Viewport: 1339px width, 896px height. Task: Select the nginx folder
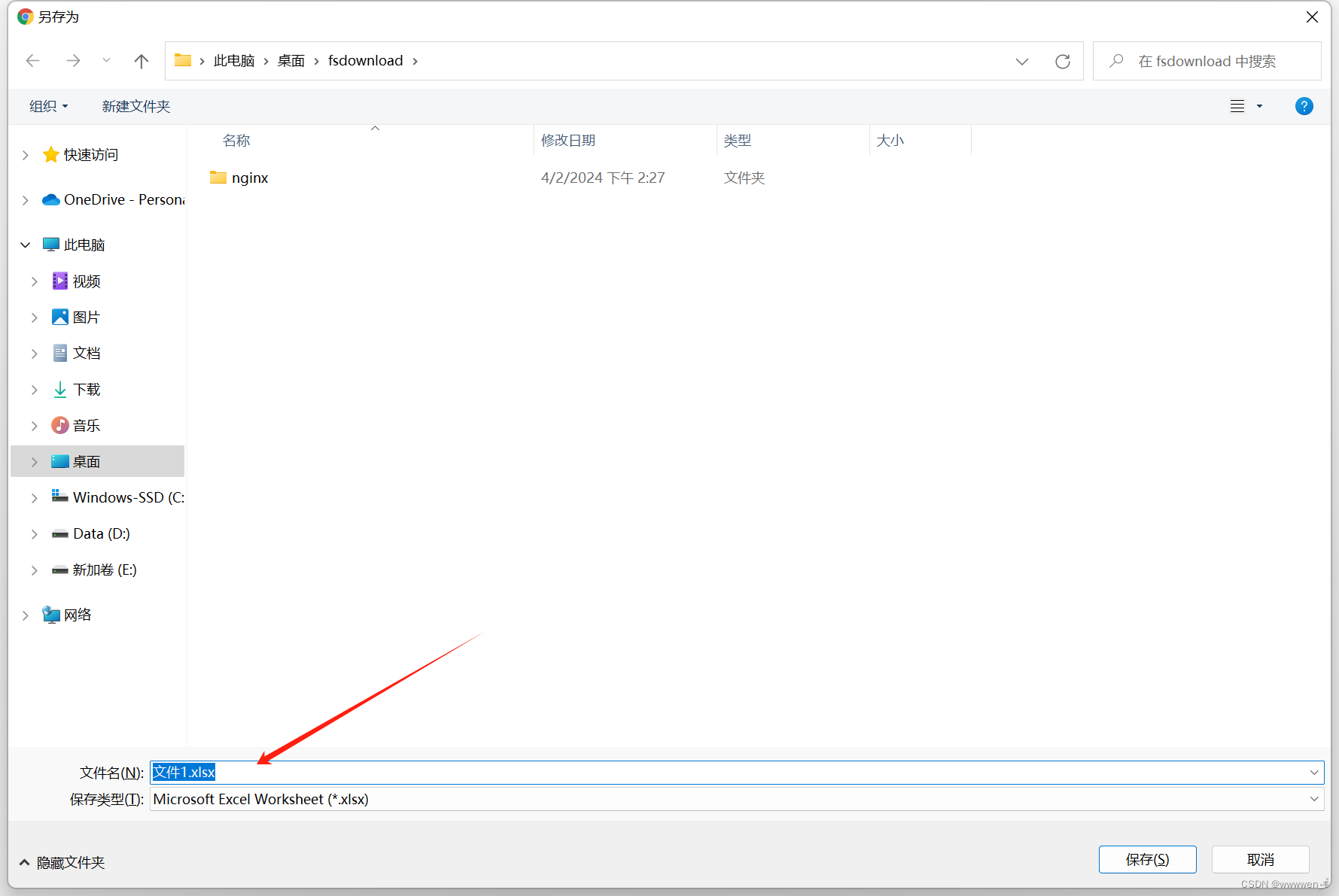[x=250, y=178]
